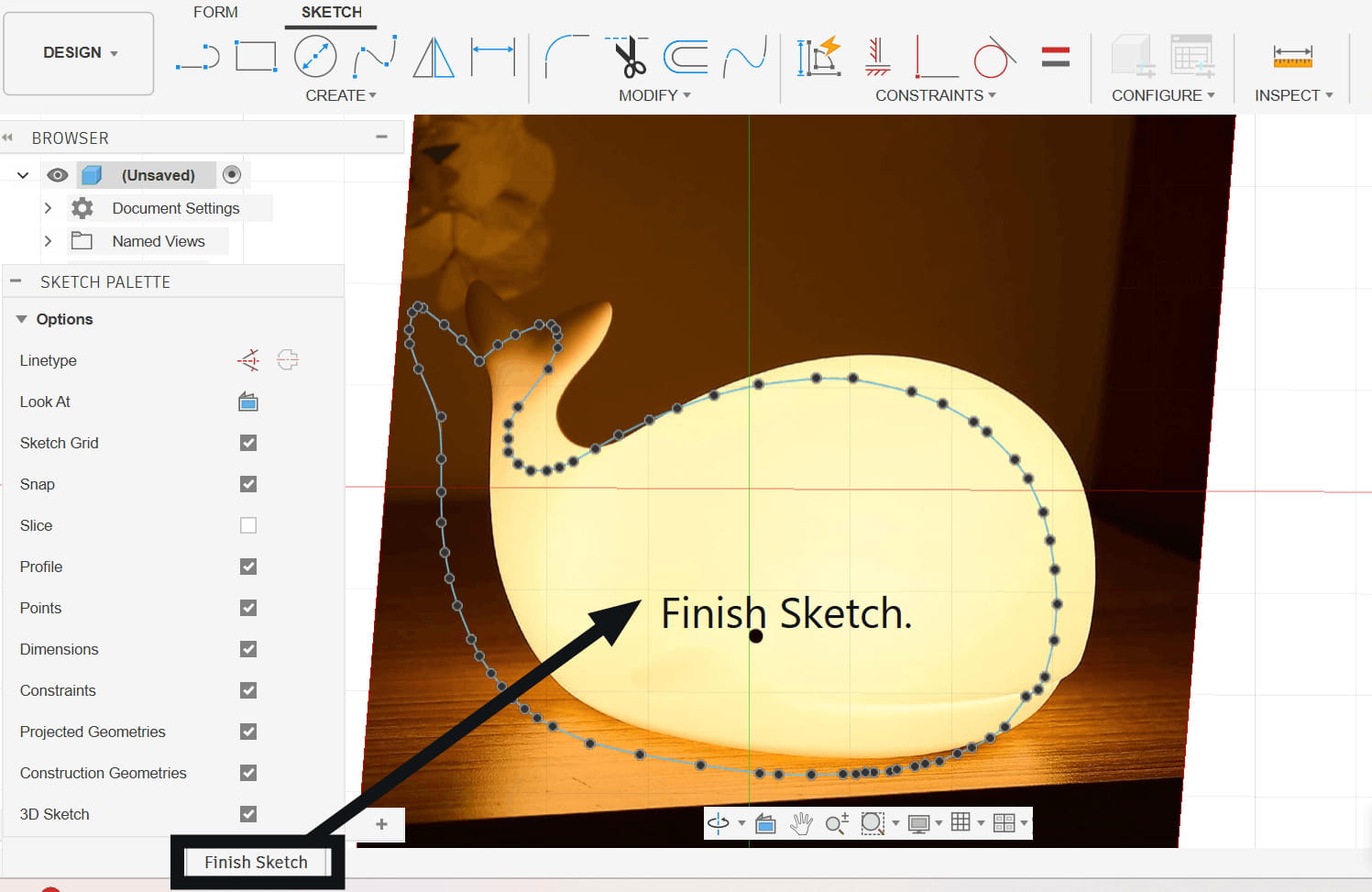Click the Fit zoom window icon
This screenshot has width=1372, height=892.
click(873, 823)
